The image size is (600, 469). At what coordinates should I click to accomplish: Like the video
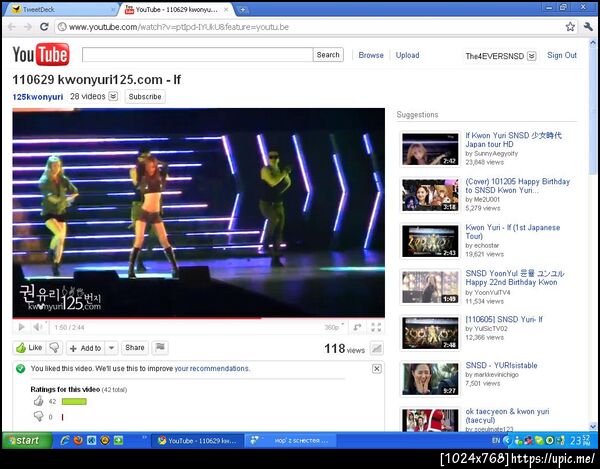coord(29,348)
